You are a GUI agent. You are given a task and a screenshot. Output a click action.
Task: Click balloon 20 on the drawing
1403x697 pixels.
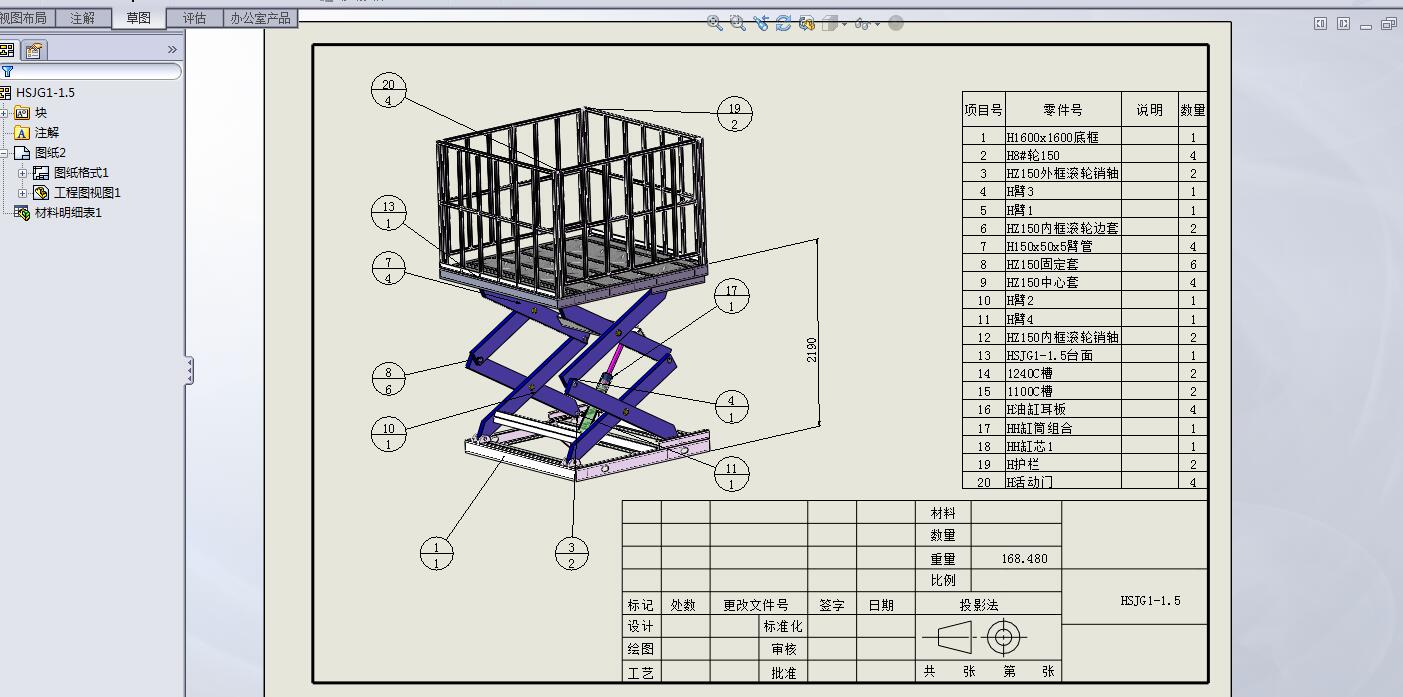click(388, 92)
